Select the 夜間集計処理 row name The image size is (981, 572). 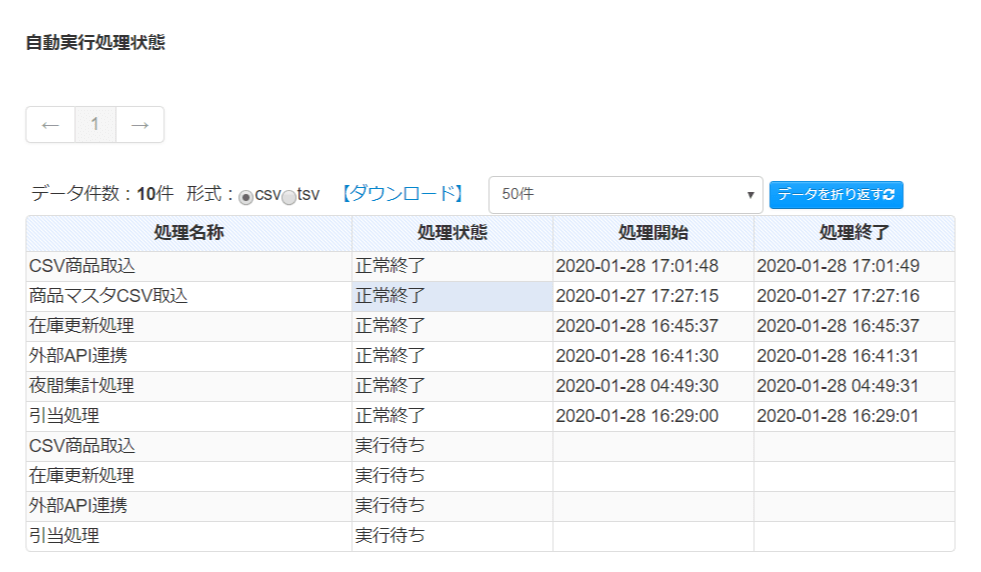click(81, 386)
